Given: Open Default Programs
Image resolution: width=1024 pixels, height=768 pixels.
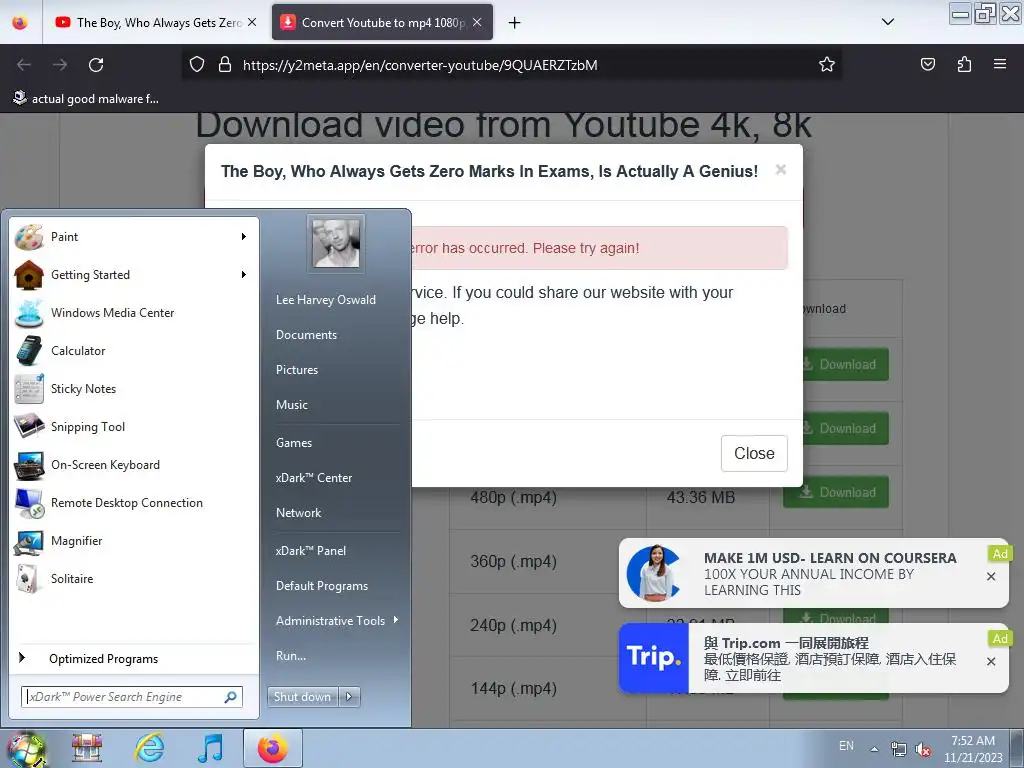Looking at the screenshot, I should tap(322, 586).
